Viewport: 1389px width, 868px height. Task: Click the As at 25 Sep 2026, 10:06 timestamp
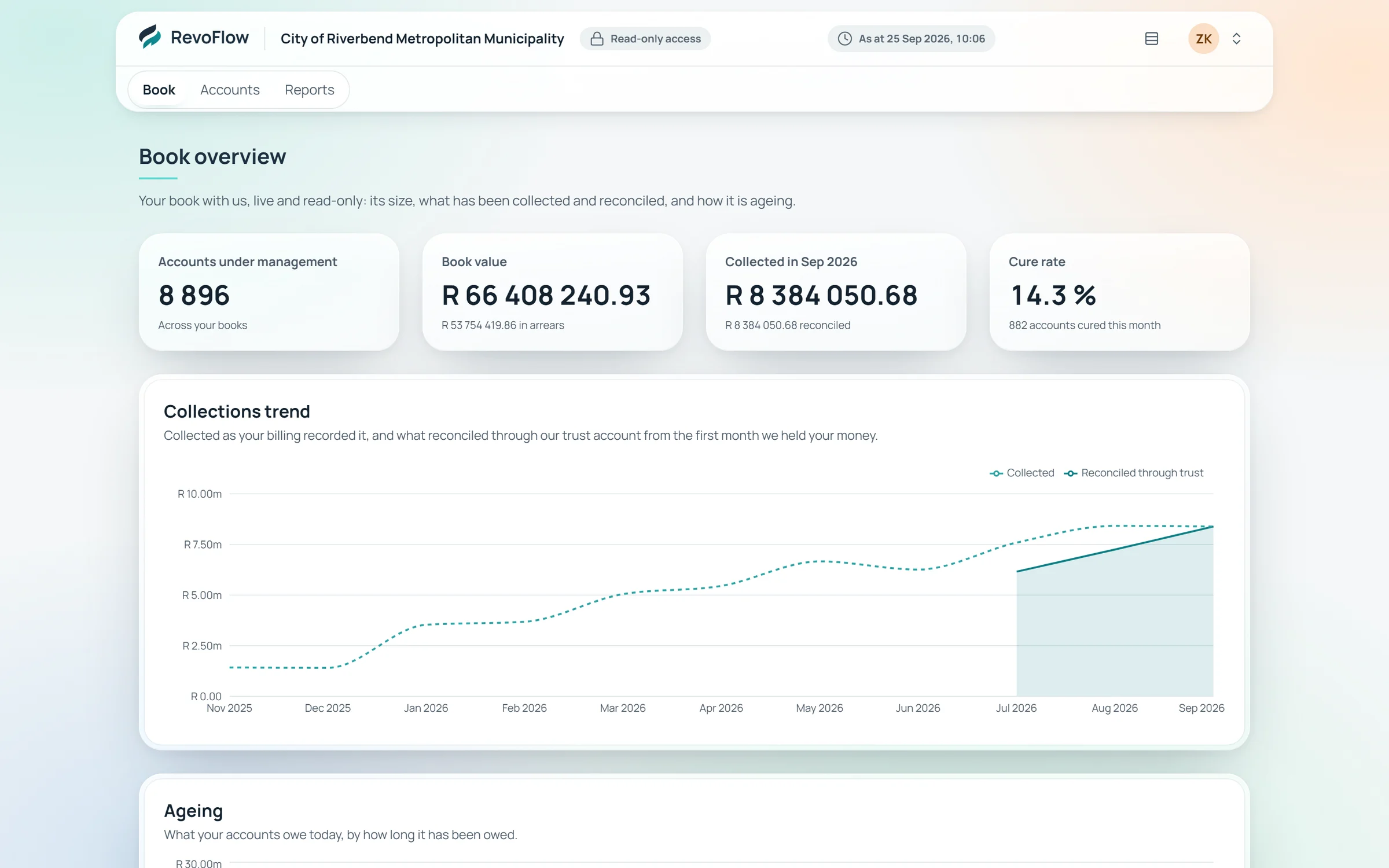click(x=922, y=39)
